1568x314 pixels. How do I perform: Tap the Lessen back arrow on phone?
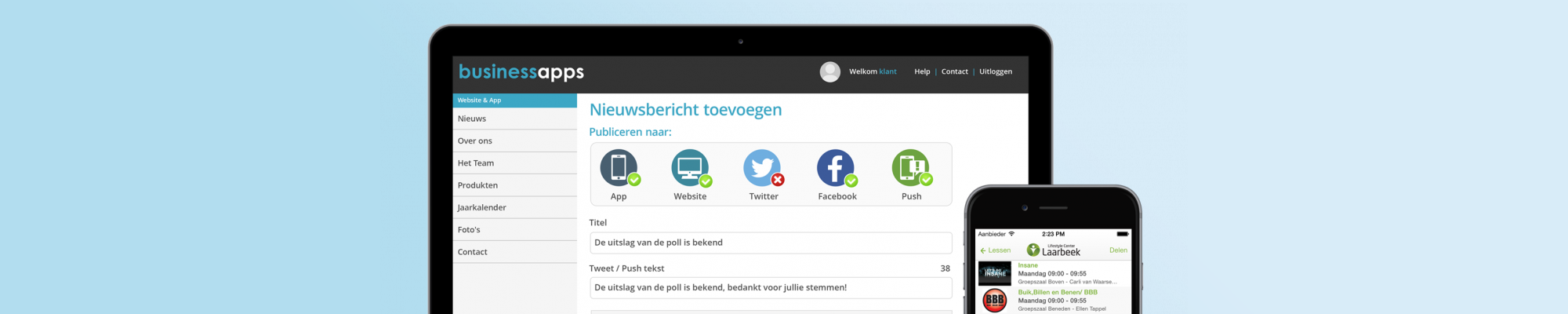(x=995, y=250)
